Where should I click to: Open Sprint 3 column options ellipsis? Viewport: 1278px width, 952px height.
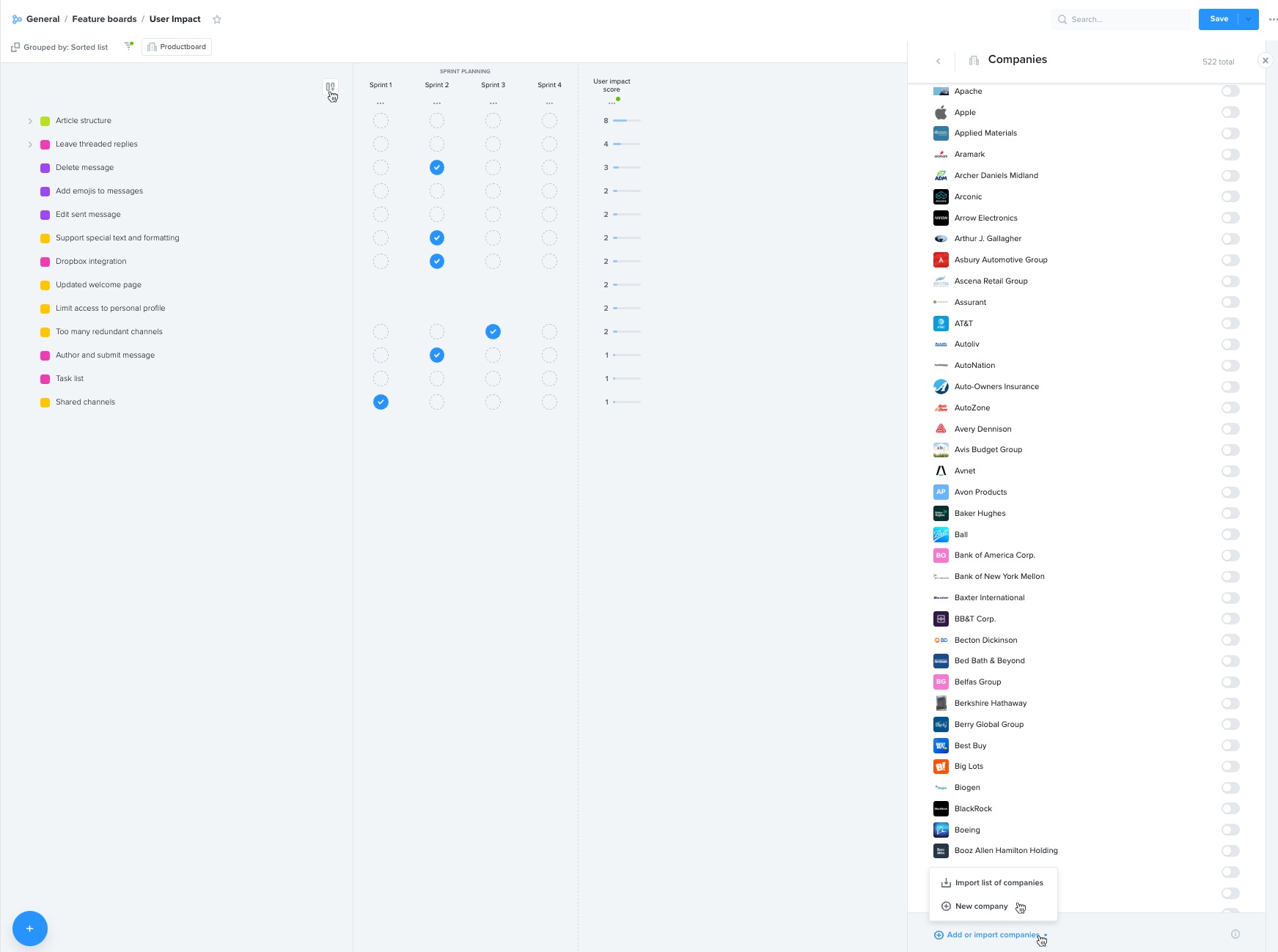(493, 103)
